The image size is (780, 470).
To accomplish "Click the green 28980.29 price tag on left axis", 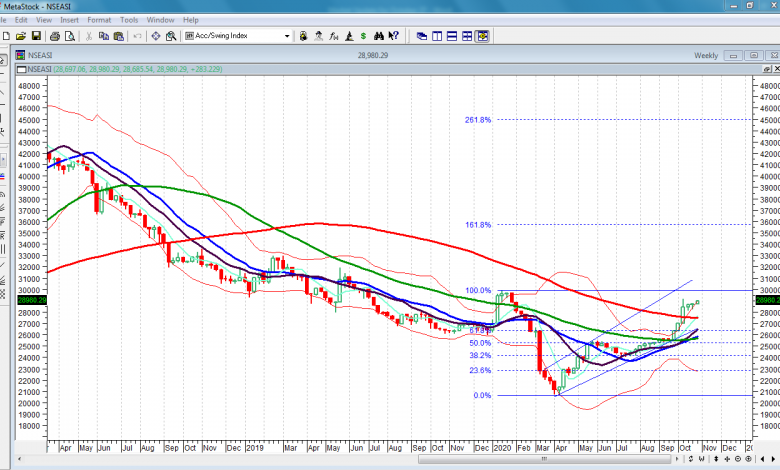I will coord(32,300).
